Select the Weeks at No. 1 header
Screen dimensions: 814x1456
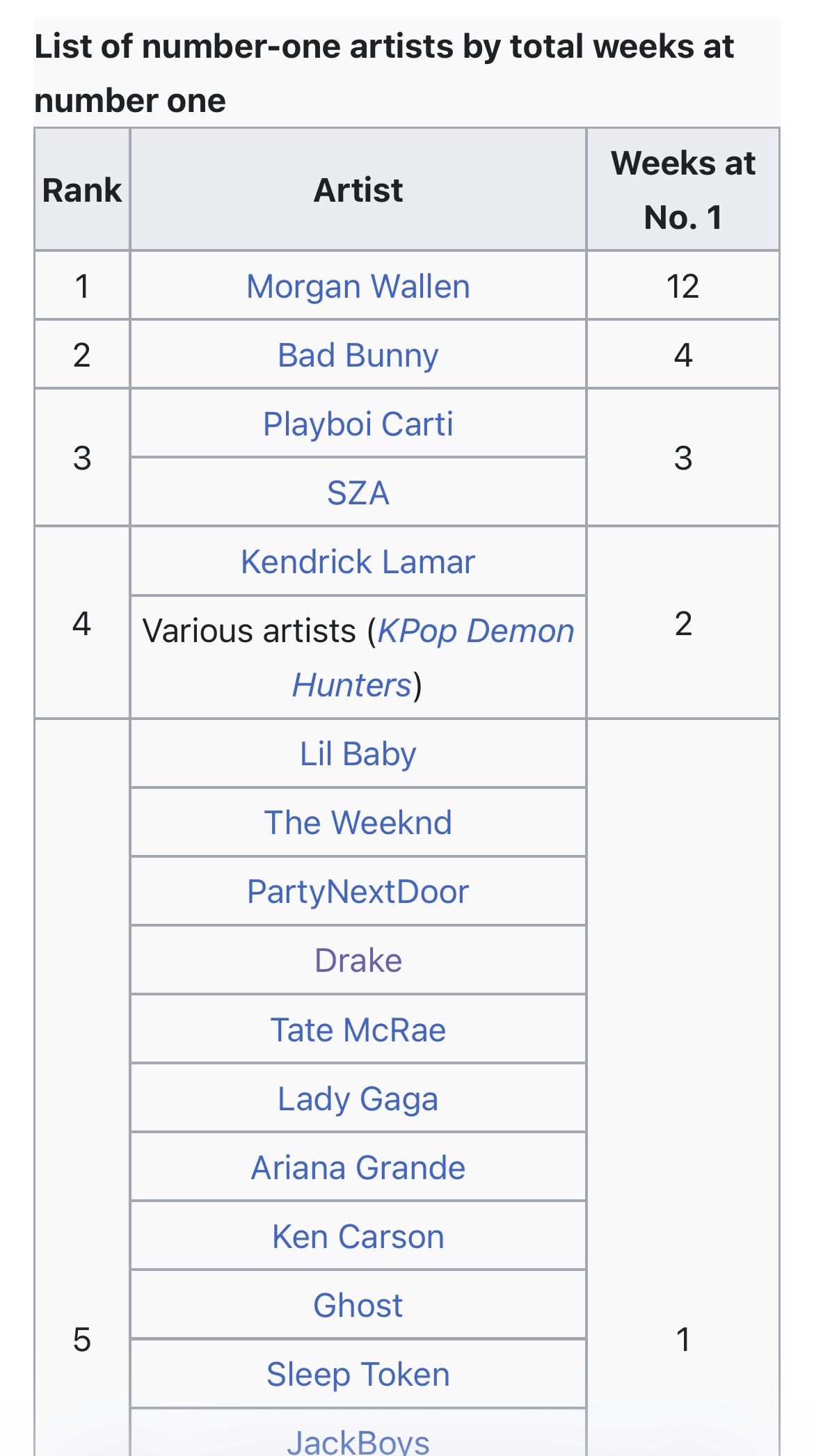point(683,190)
